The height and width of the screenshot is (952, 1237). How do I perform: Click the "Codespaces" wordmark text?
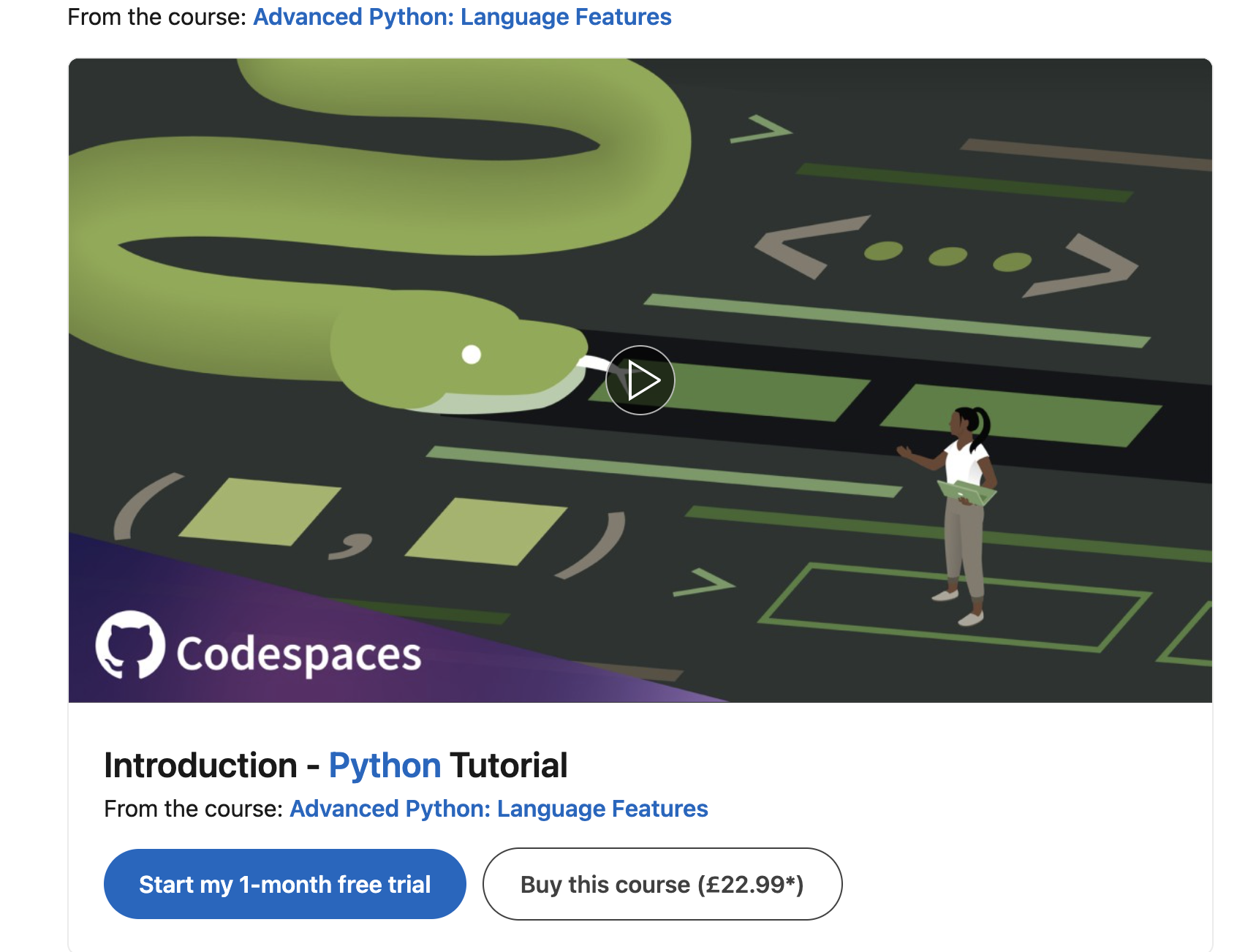[x=298, y=653]
